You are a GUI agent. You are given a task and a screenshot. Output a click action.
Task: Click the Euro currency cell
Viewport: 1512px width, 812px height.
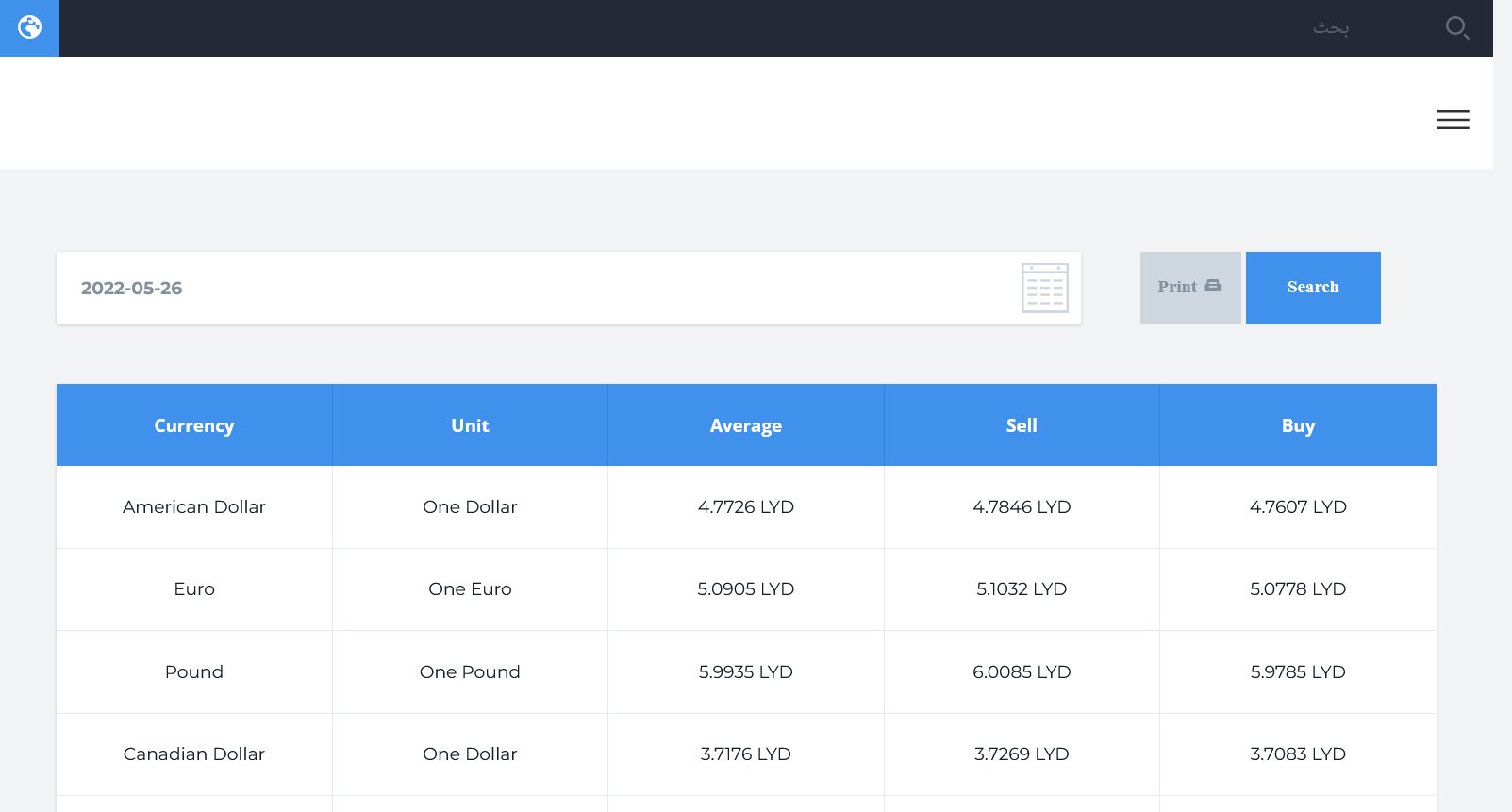click(194, 589)
